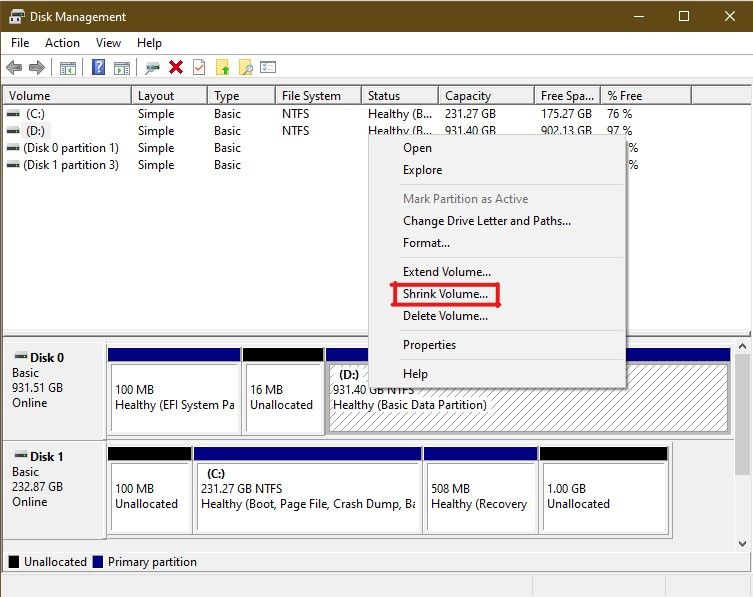
Task: Click the Connect/Rescan disk toolbar icon
Action: coord(153,68)
